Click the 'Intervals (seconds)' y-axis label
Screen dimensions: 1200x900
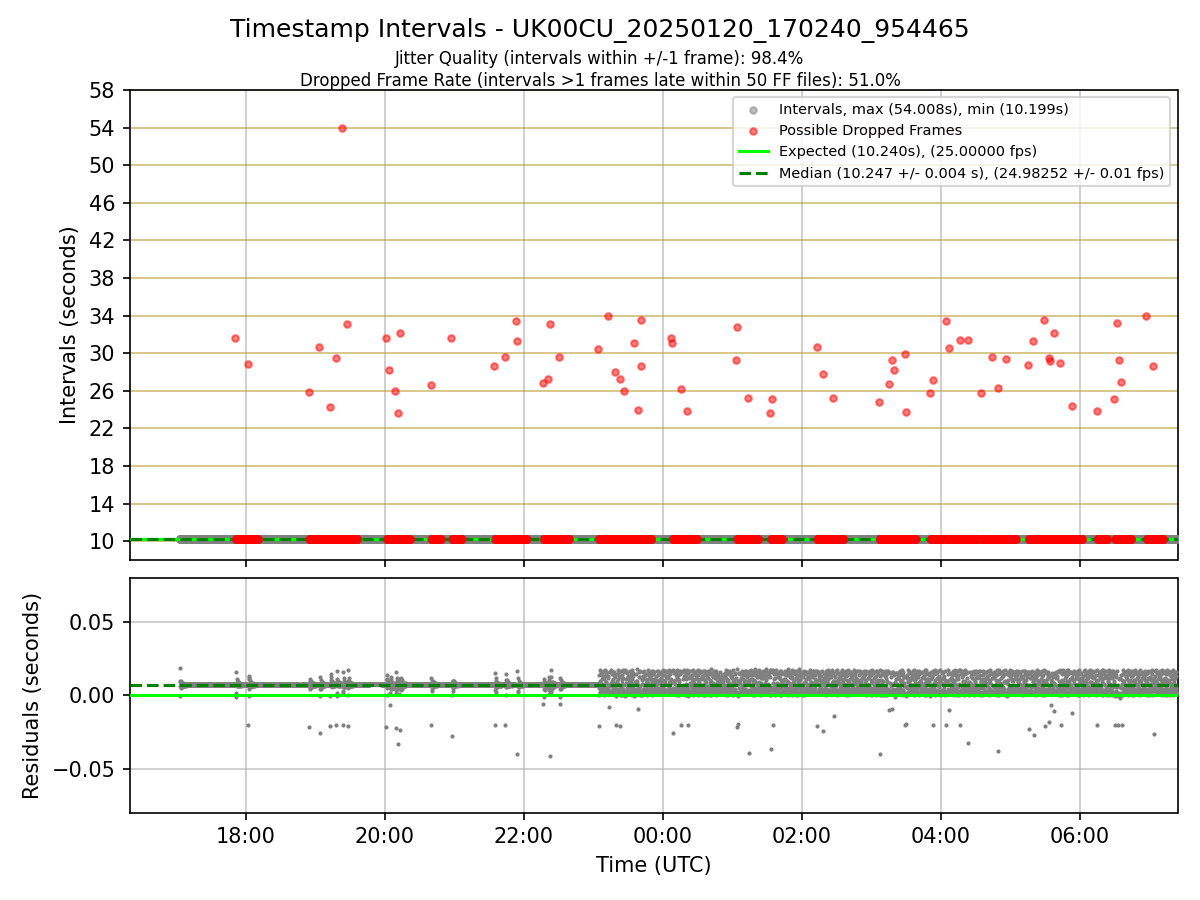coord(68,324)
